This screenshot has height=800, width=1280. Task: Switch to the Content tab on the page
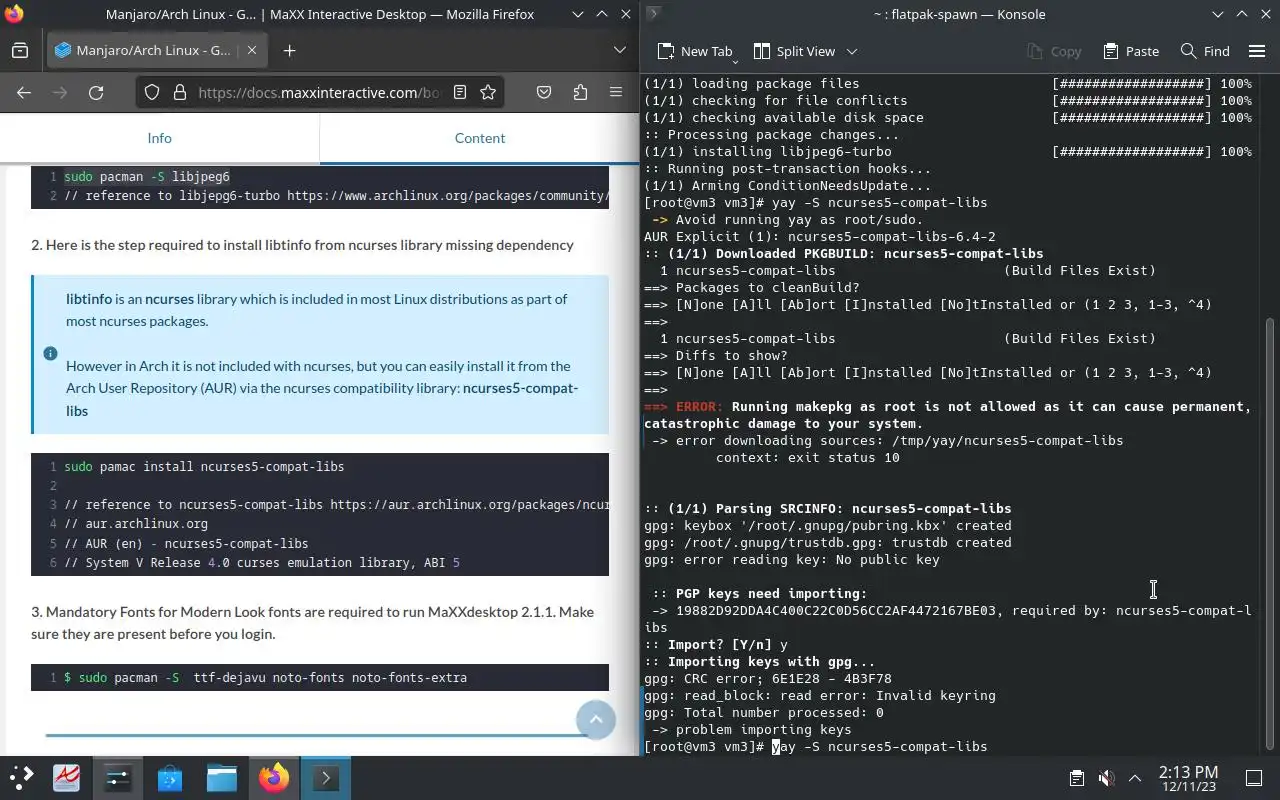[480, 138]
